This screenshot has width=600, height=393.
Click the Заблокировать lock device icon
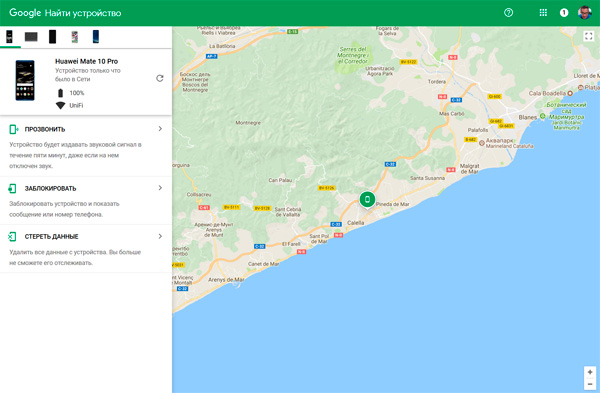point(13,188)
